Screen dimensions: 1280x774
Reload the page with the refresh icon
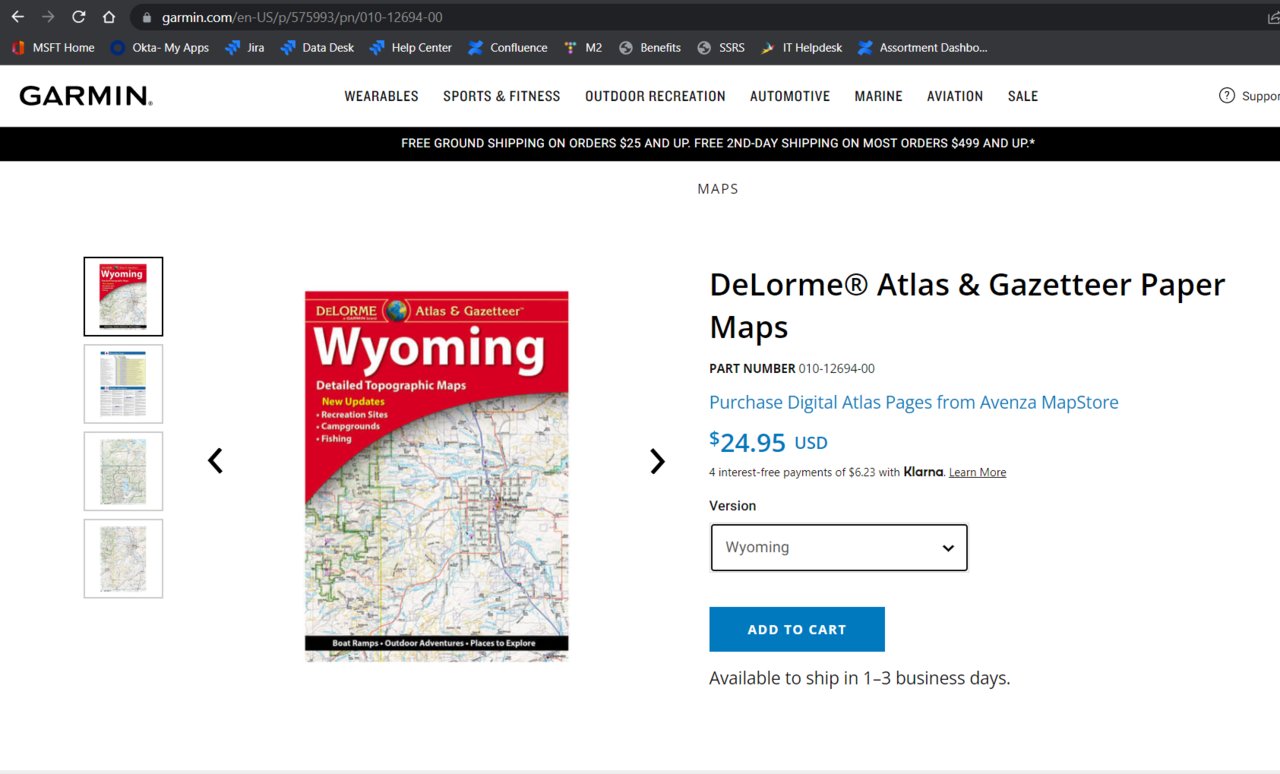point(79,17)
